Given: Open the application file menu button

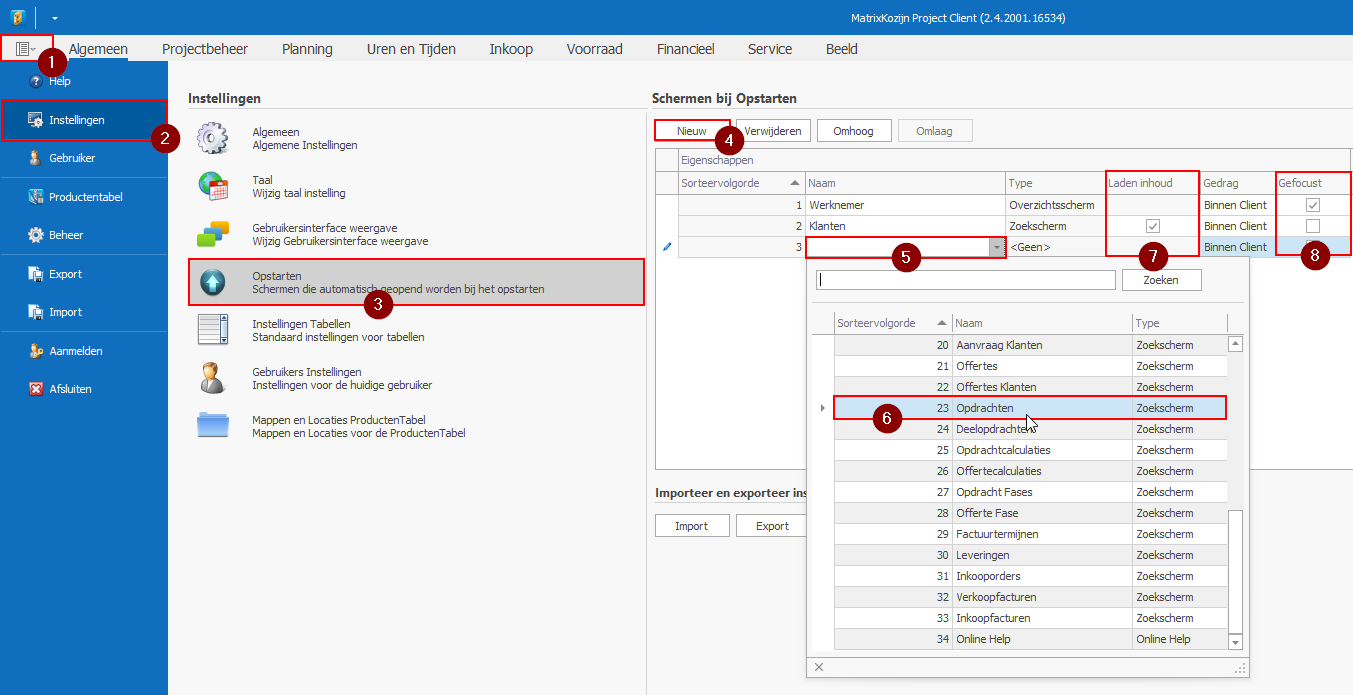Looking at the screenshot, I should point(26,48).
